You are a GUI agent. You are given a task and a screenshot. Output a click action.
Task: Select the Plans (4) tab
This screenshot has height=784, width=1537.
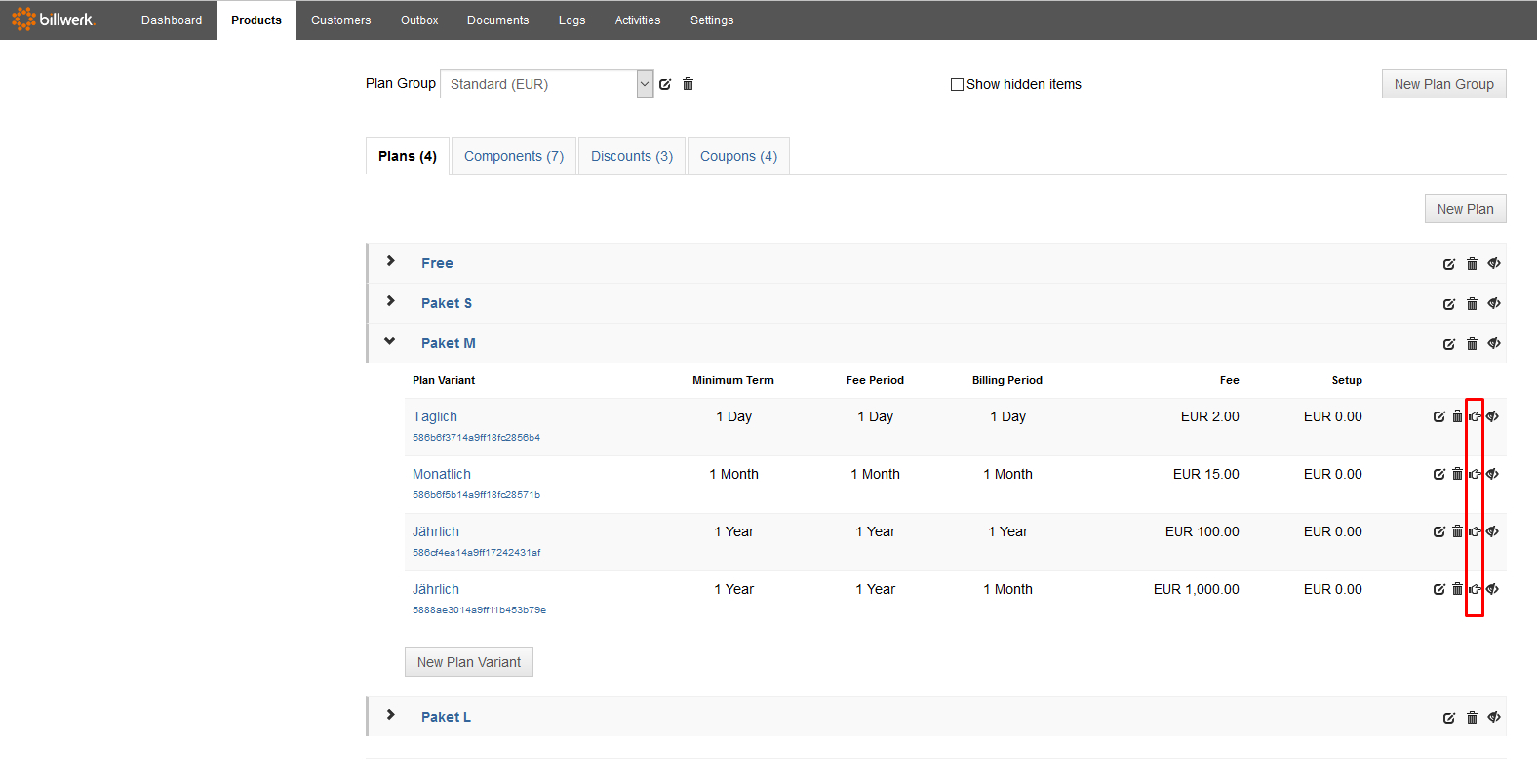[408, 156]
